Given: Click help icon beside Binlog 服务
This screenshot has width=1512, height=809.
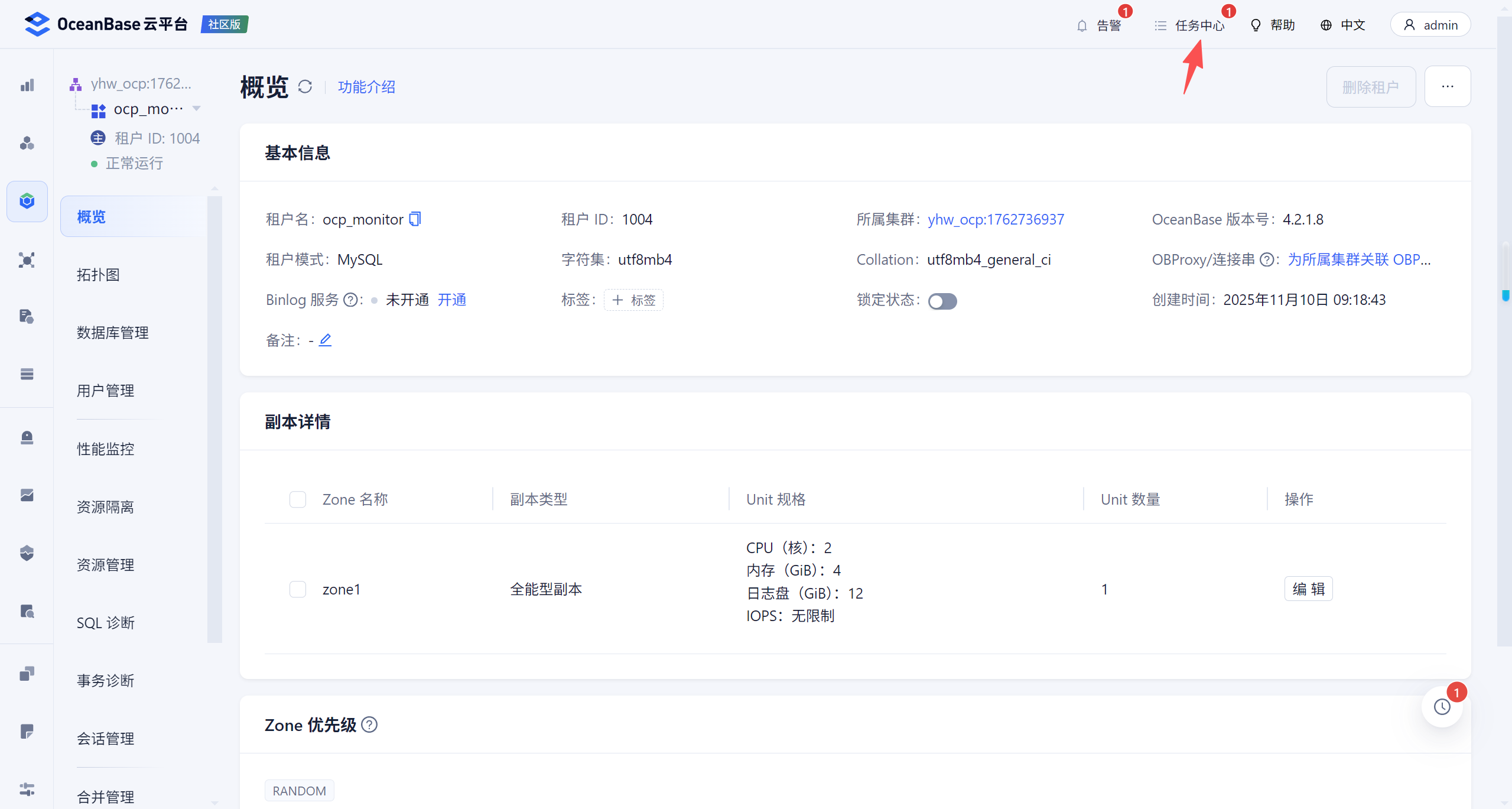Looking at the screenshot, I should (x=350, y=300).
